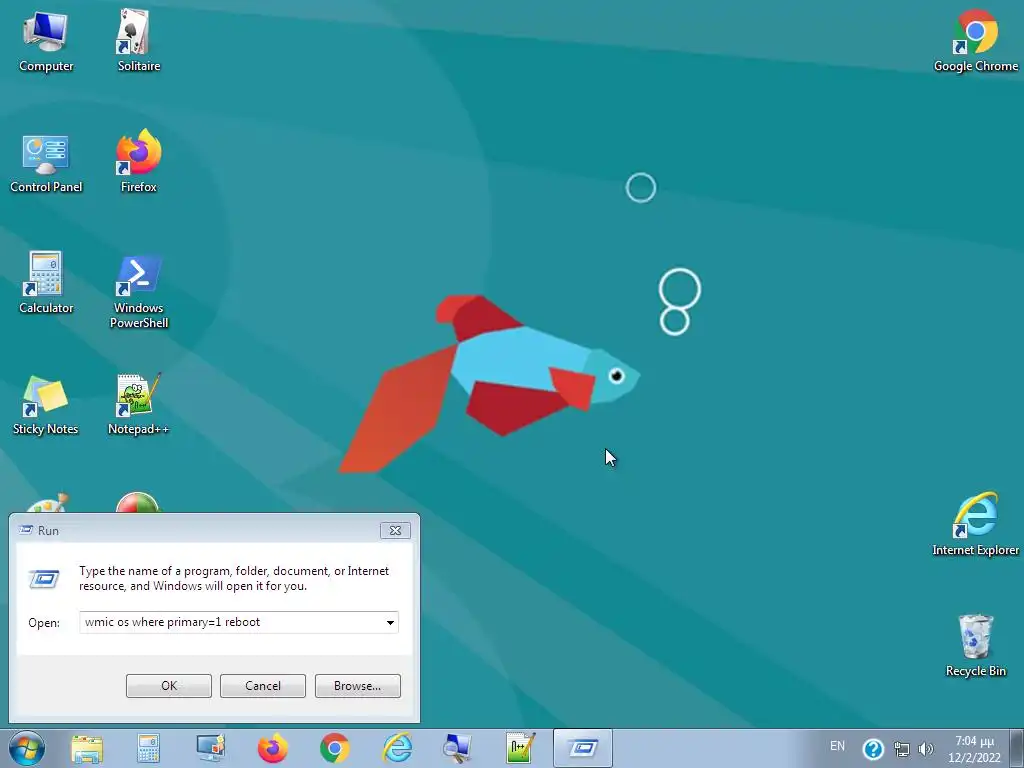
Task: Launch Google Chrome from the taskbar
Action: [334, 748]
